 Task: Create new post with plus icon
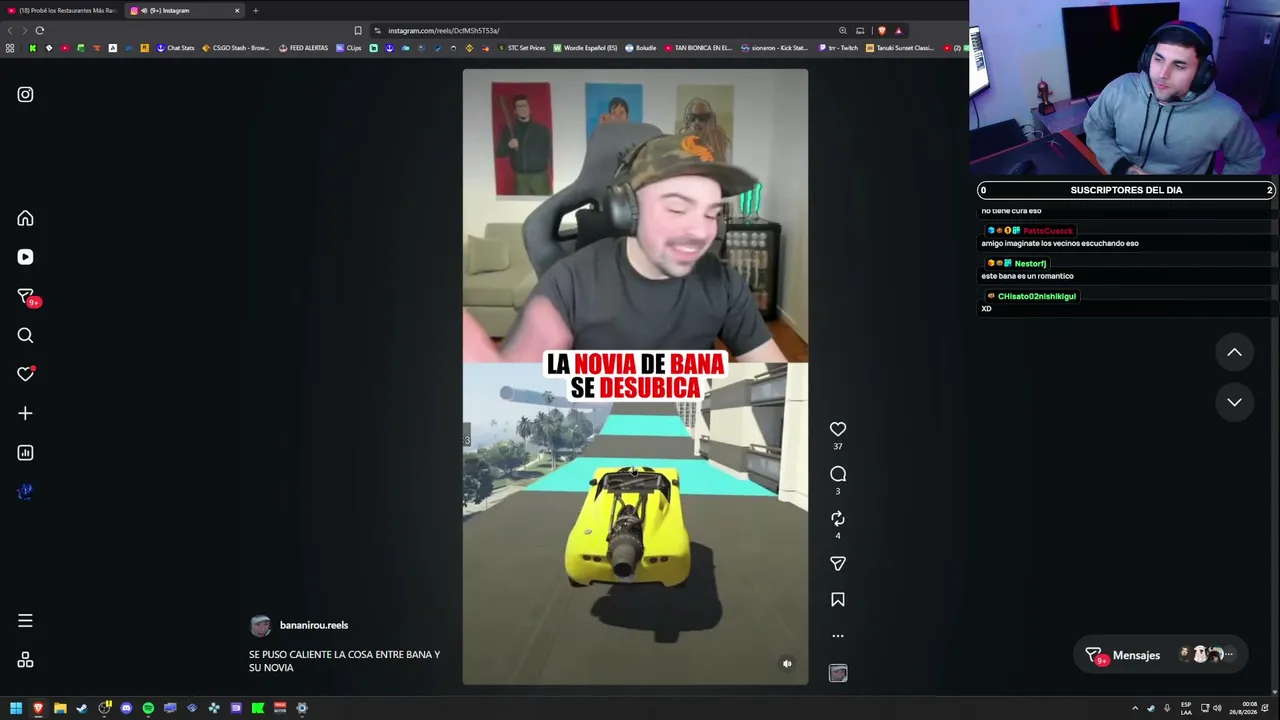(x=25, y=413)
